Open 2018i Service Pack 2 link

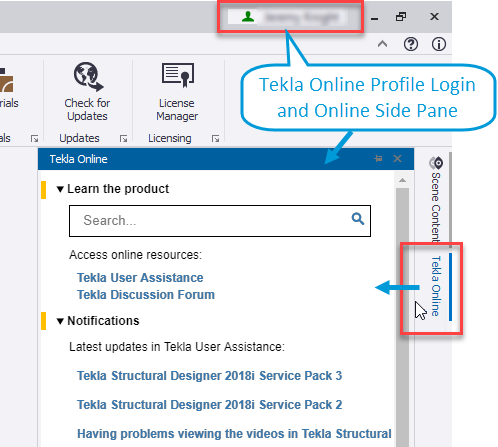(209, 405)
